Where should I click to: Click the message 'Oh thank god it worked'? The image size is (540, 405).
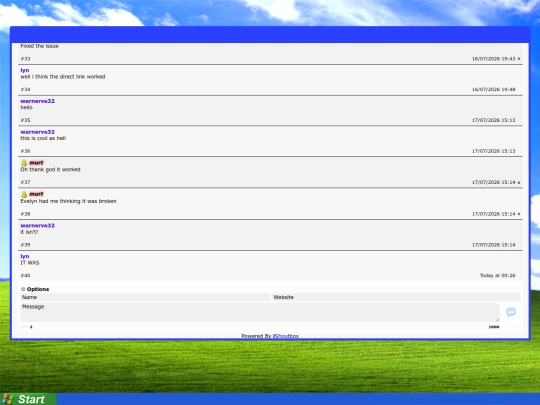tap(50, 169)
